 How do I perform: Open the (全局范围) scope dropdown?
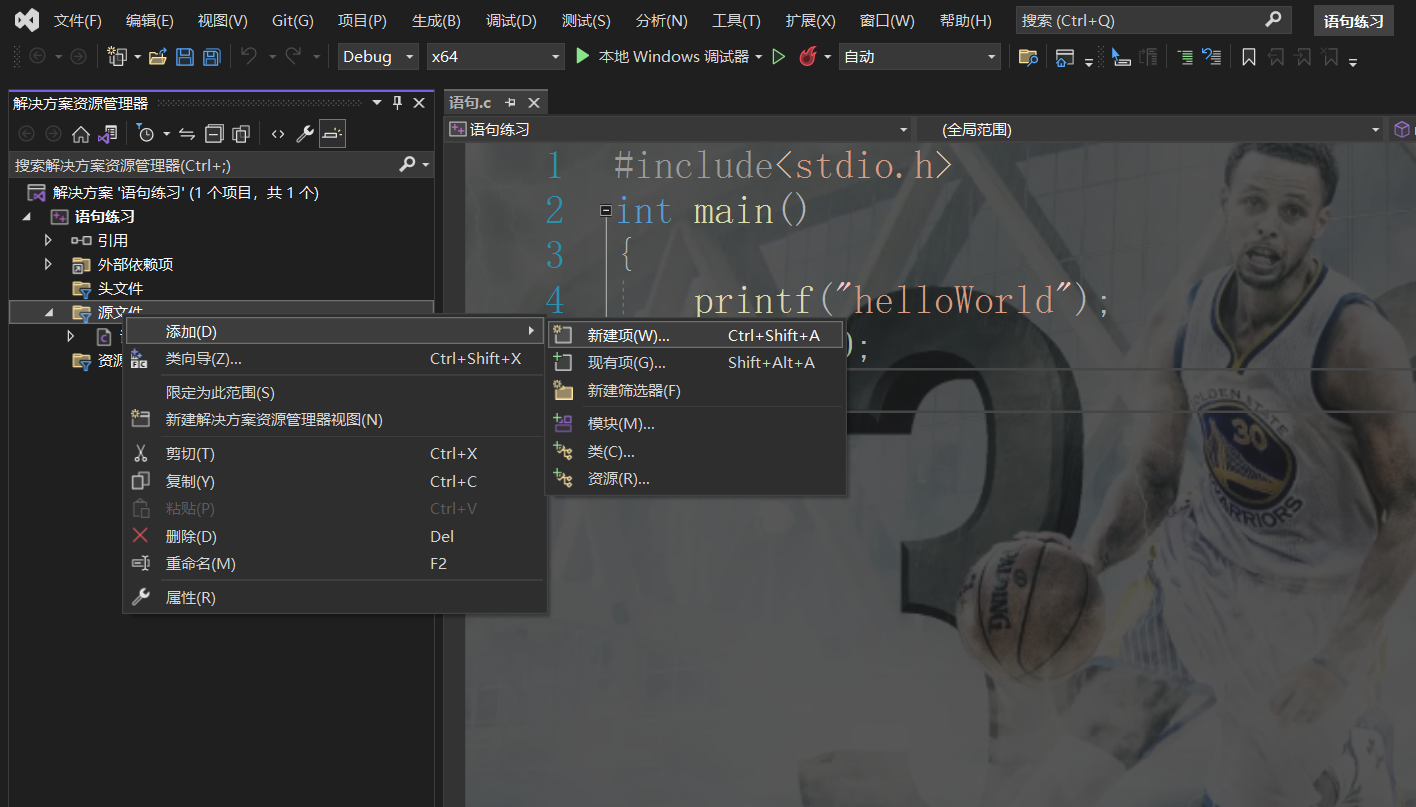[x=1149, y=130]
